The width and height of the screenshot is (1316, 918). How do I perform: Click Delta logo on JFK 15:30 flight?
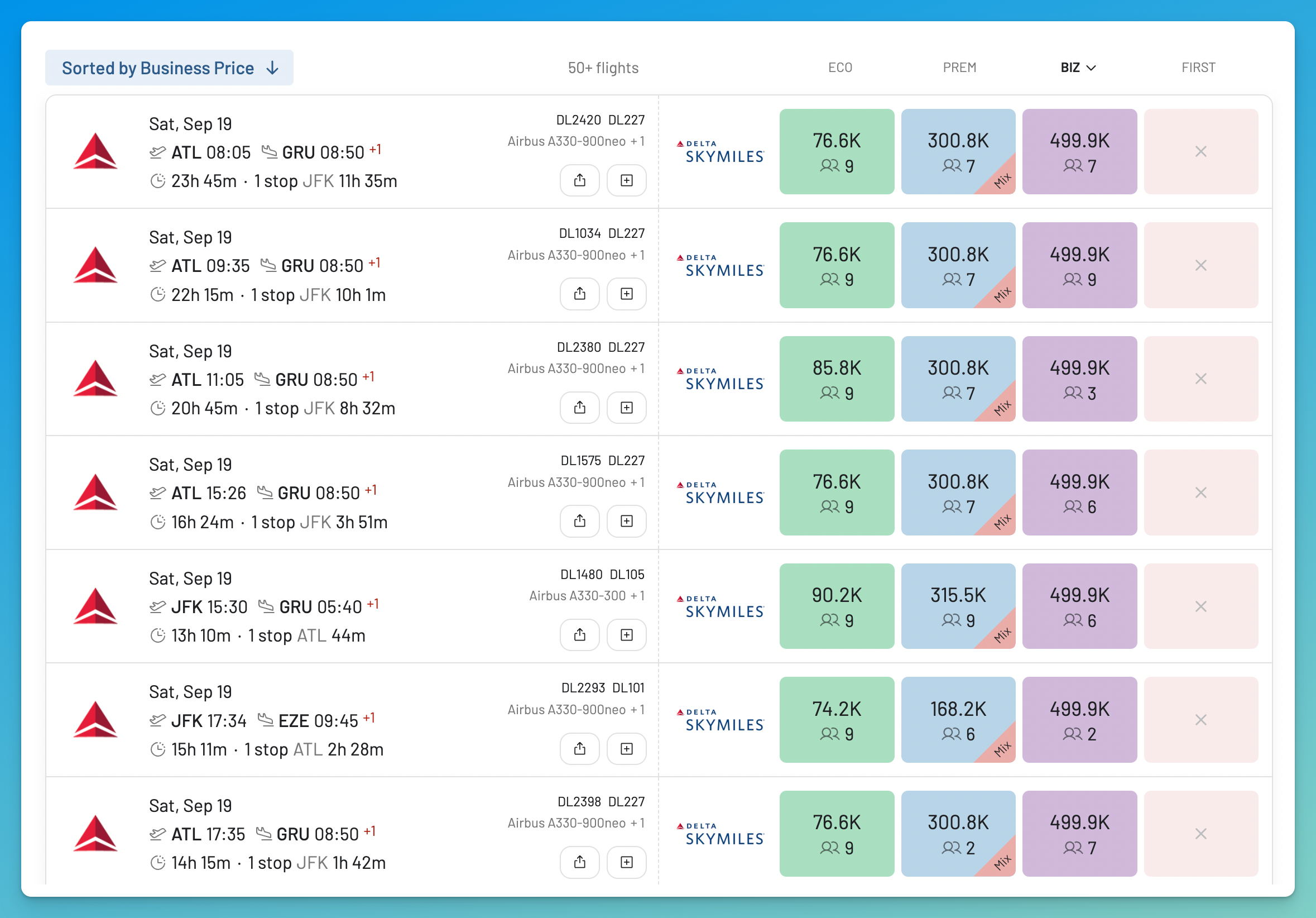pyautogui.click(x=95, y=606)
